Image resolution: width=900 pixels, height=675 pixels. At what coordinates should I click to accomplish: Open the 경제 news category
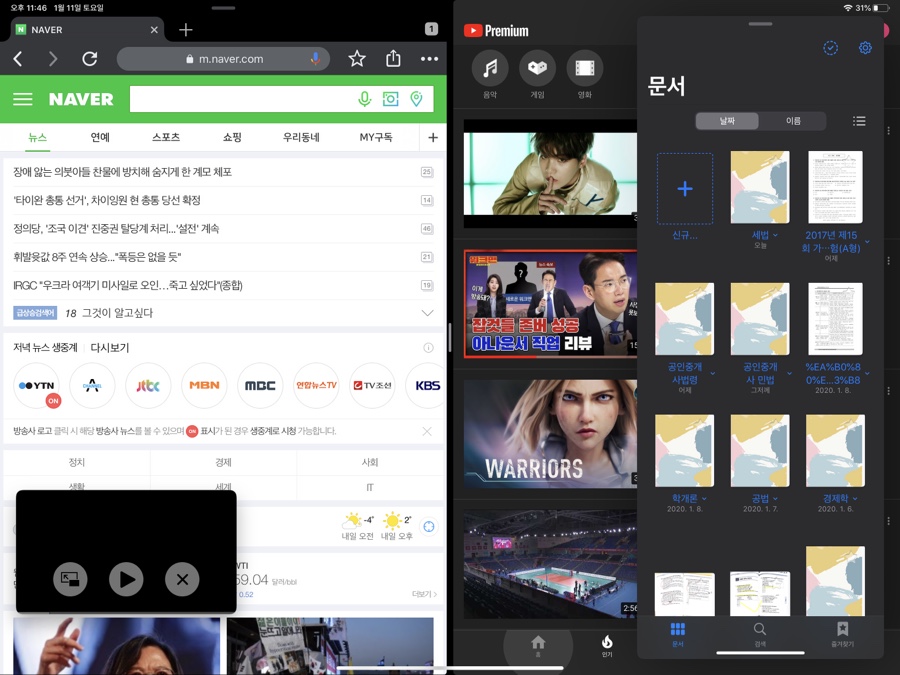pos(223,462)
